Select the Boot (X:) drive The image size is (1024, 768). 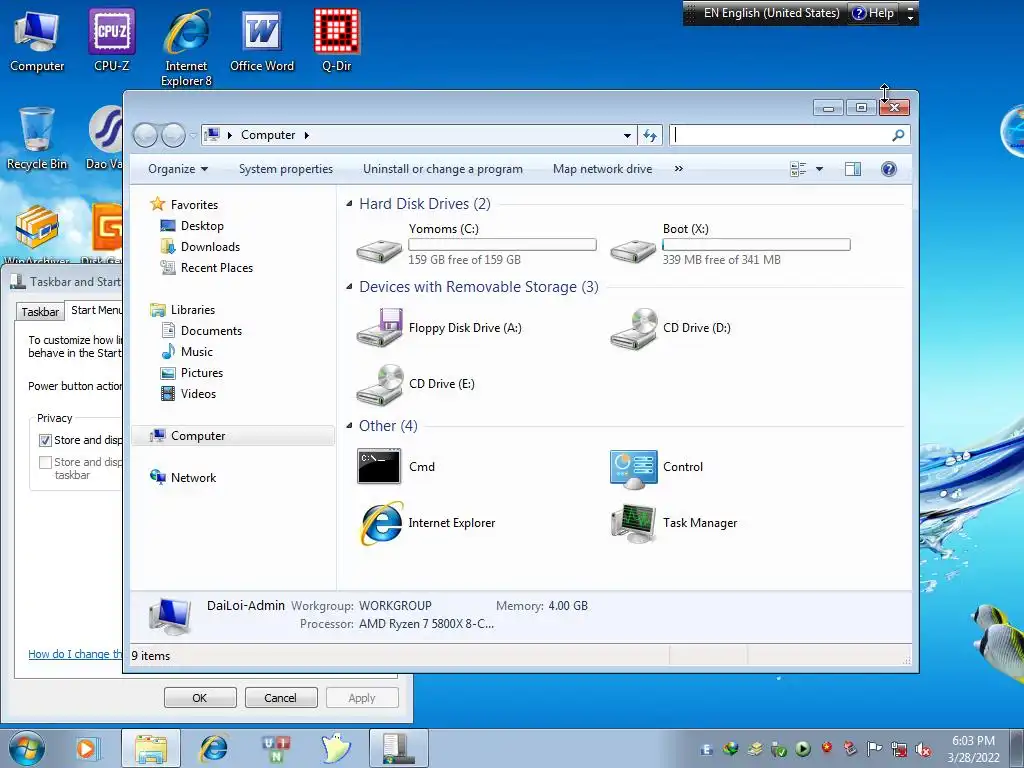click(729, 245)
